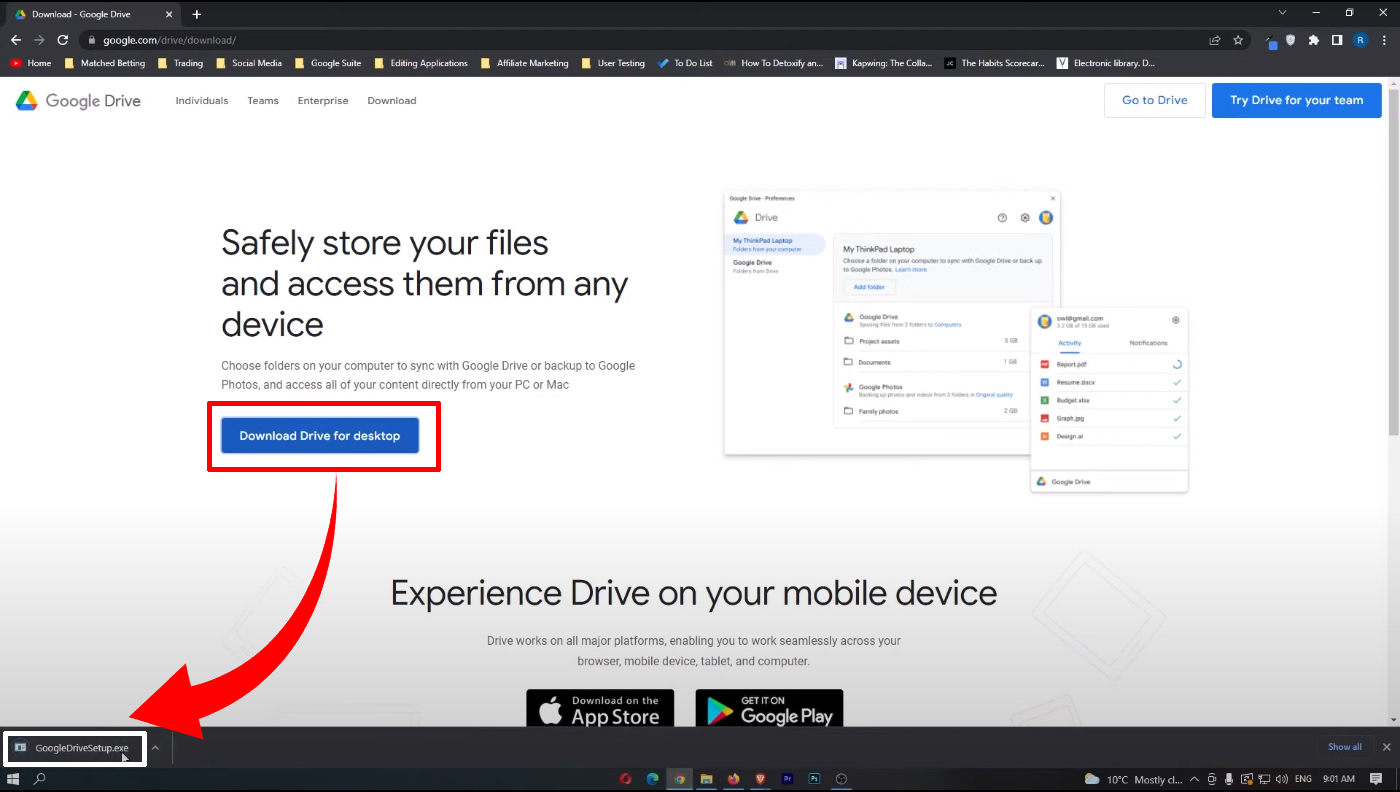Open the Chrome profile dropdown menu

pos(1361,39)
